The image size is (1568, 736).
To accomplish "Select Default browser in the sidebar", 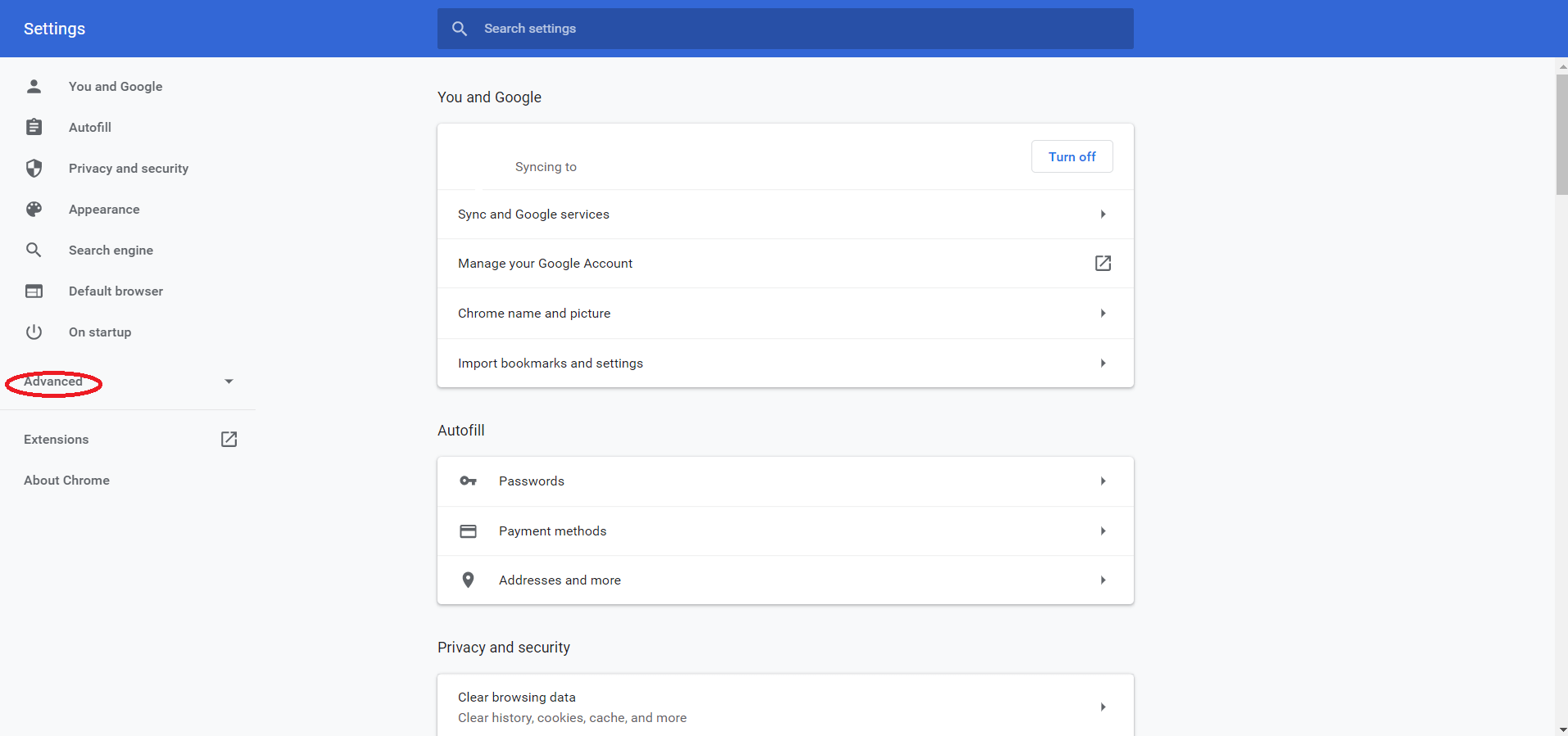I will pos(116,291).
